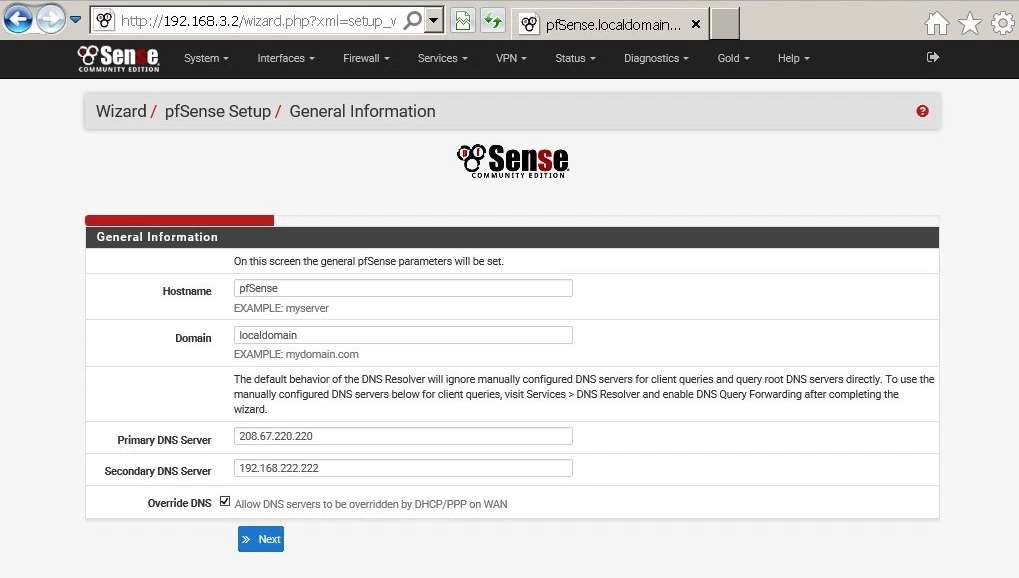This screenshot has width=1019, height=578.
Task: Click the pfSense Setup breadcrumb
Action: coord(218,111)
